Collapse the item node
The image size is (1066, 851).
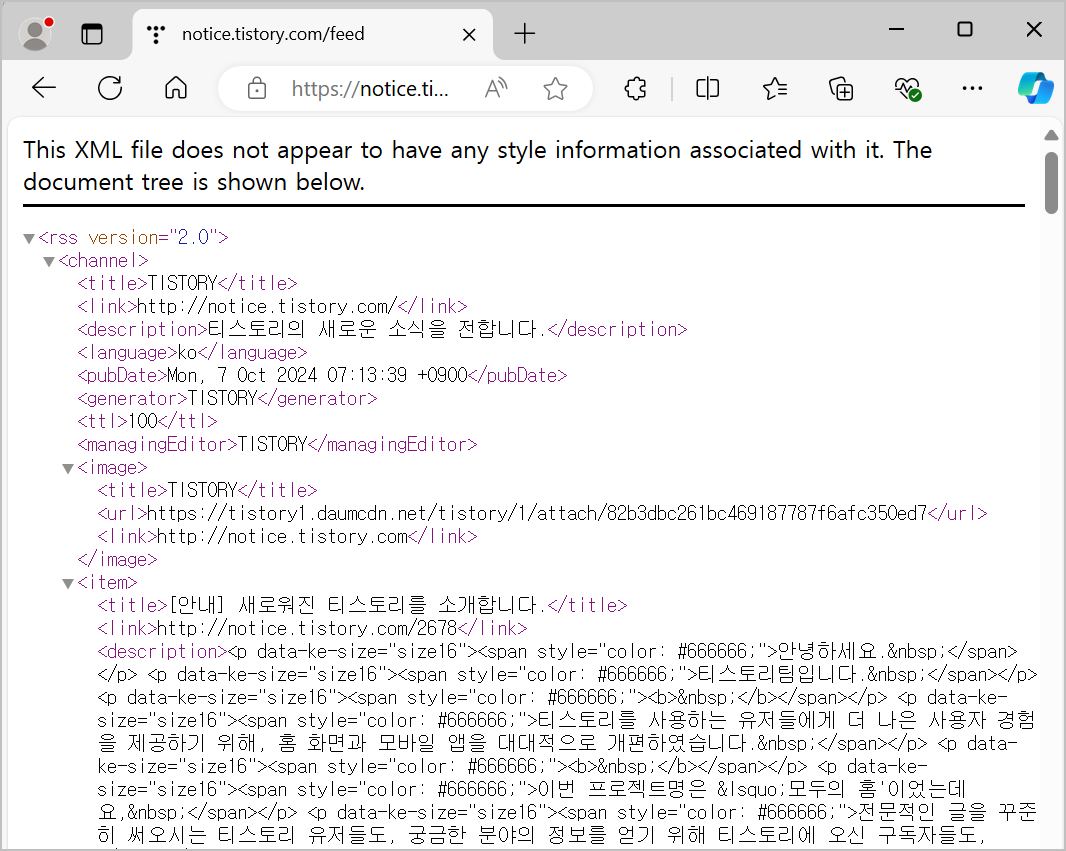(x=68, y=584)
